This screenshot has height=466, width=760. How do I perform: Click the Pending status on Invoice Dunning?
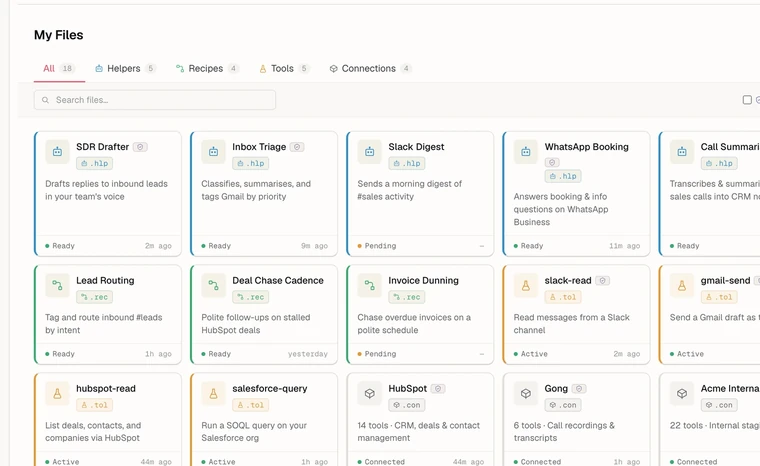pyautogui.click(x=377, y=354)
